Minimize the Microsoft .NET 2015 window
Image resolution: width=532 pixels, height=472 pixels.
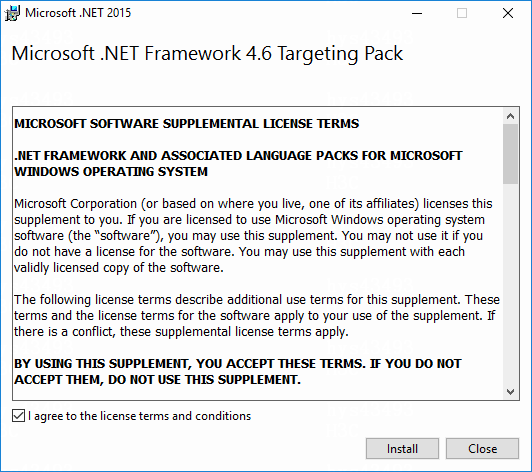pos(417,13)
